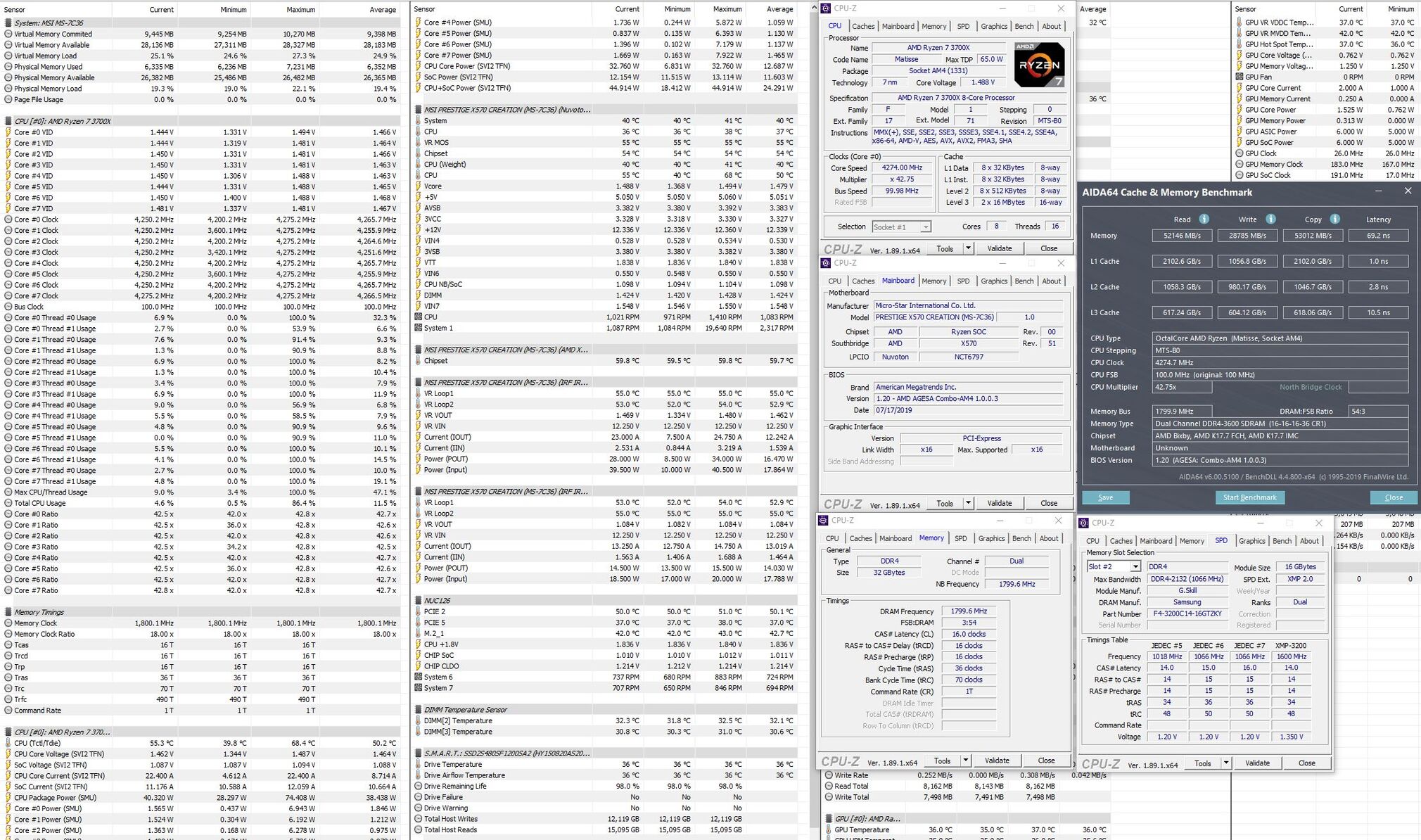This screenshot has width=1421, height=840.
Task: Switch to Caches tab in the topmost CPU-Z window
Action: (x=863, y=26)
